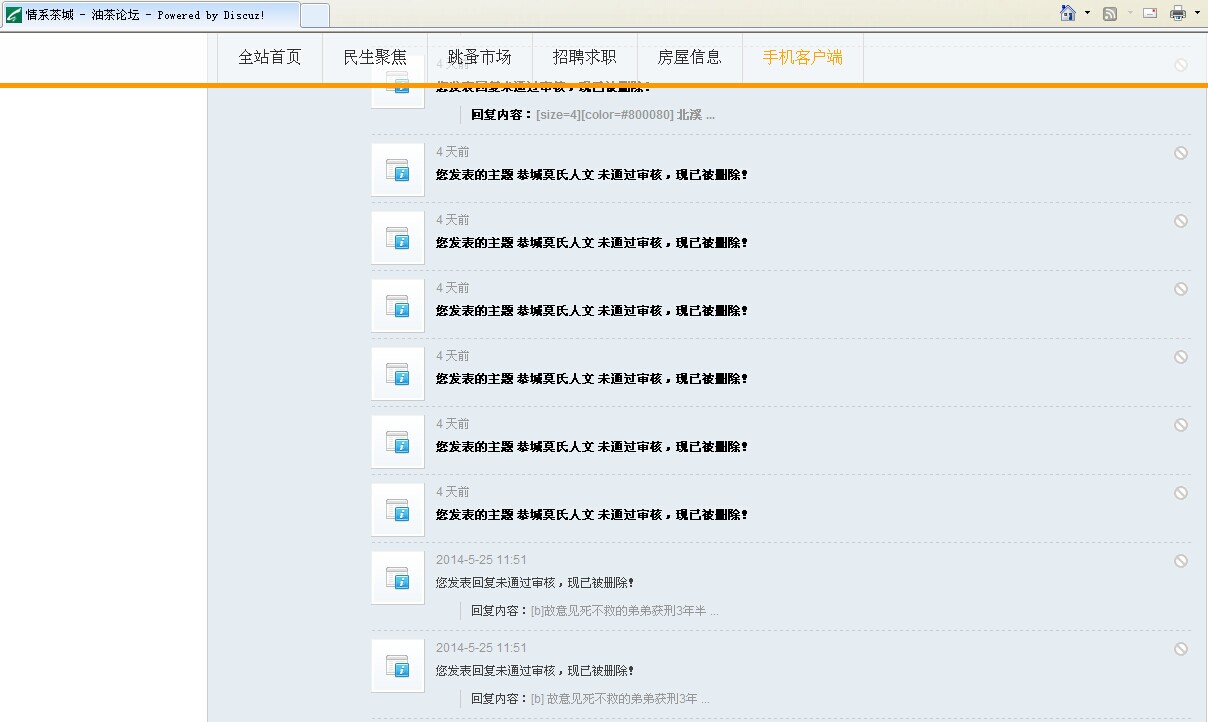Screen dimensions: 1208x722
Task: Switch to the 情系茶城 - 油茶论坛 browser tab
Action: click(x=150, y=13)
